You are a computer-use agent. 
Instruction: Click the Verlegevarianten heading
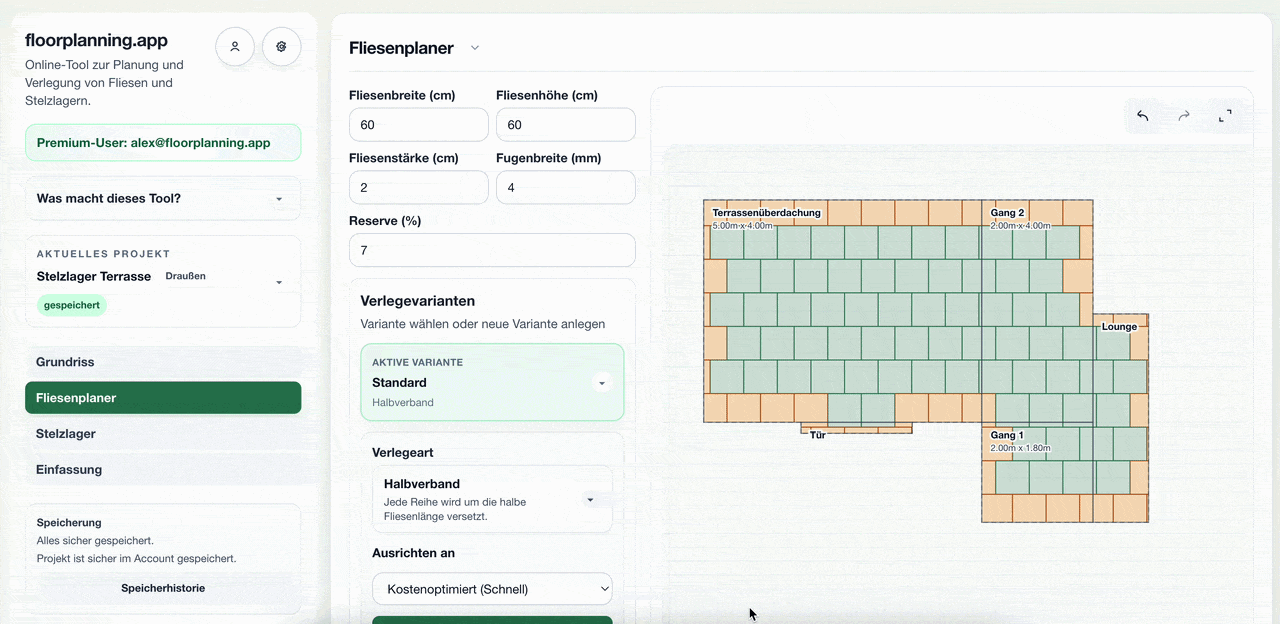click(418, 301)
